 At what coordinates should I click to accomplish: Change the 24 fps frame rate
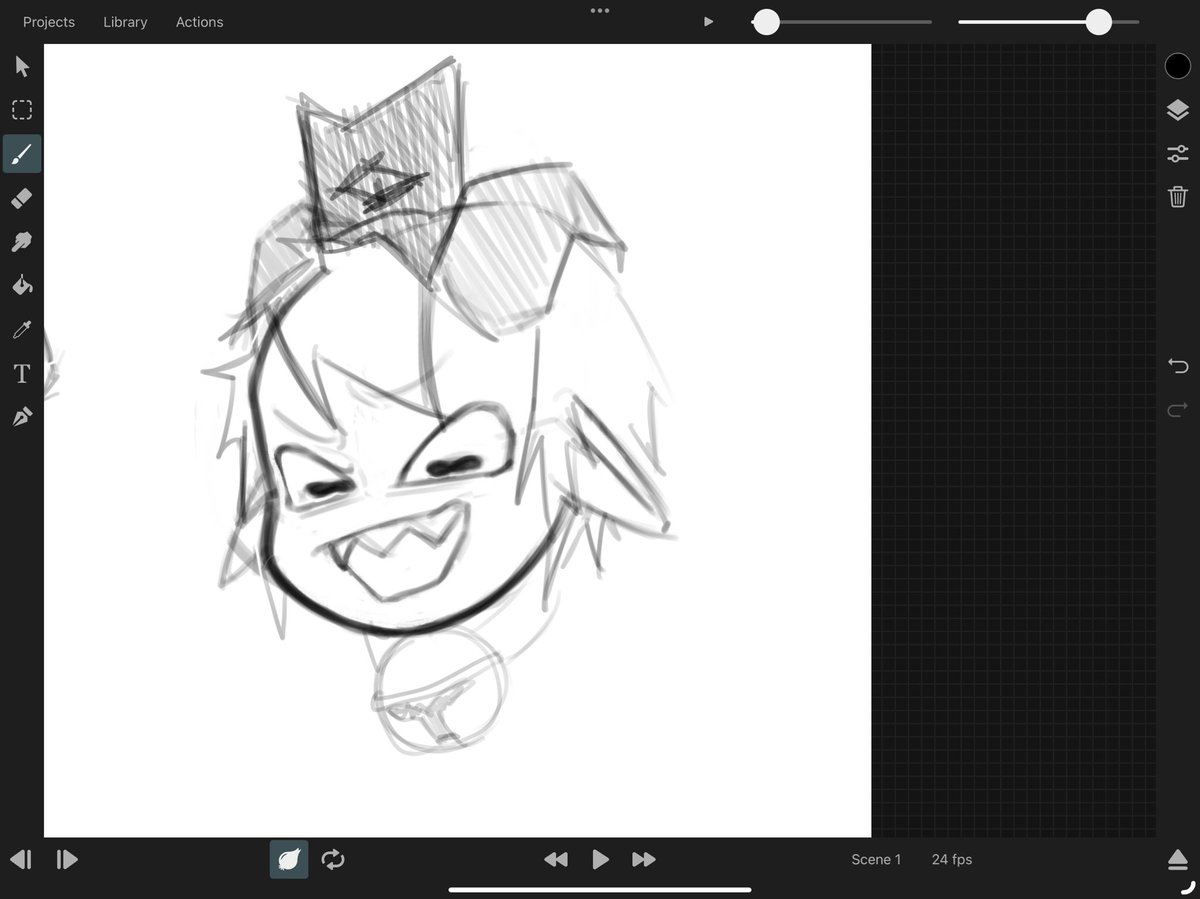[952, 860]
